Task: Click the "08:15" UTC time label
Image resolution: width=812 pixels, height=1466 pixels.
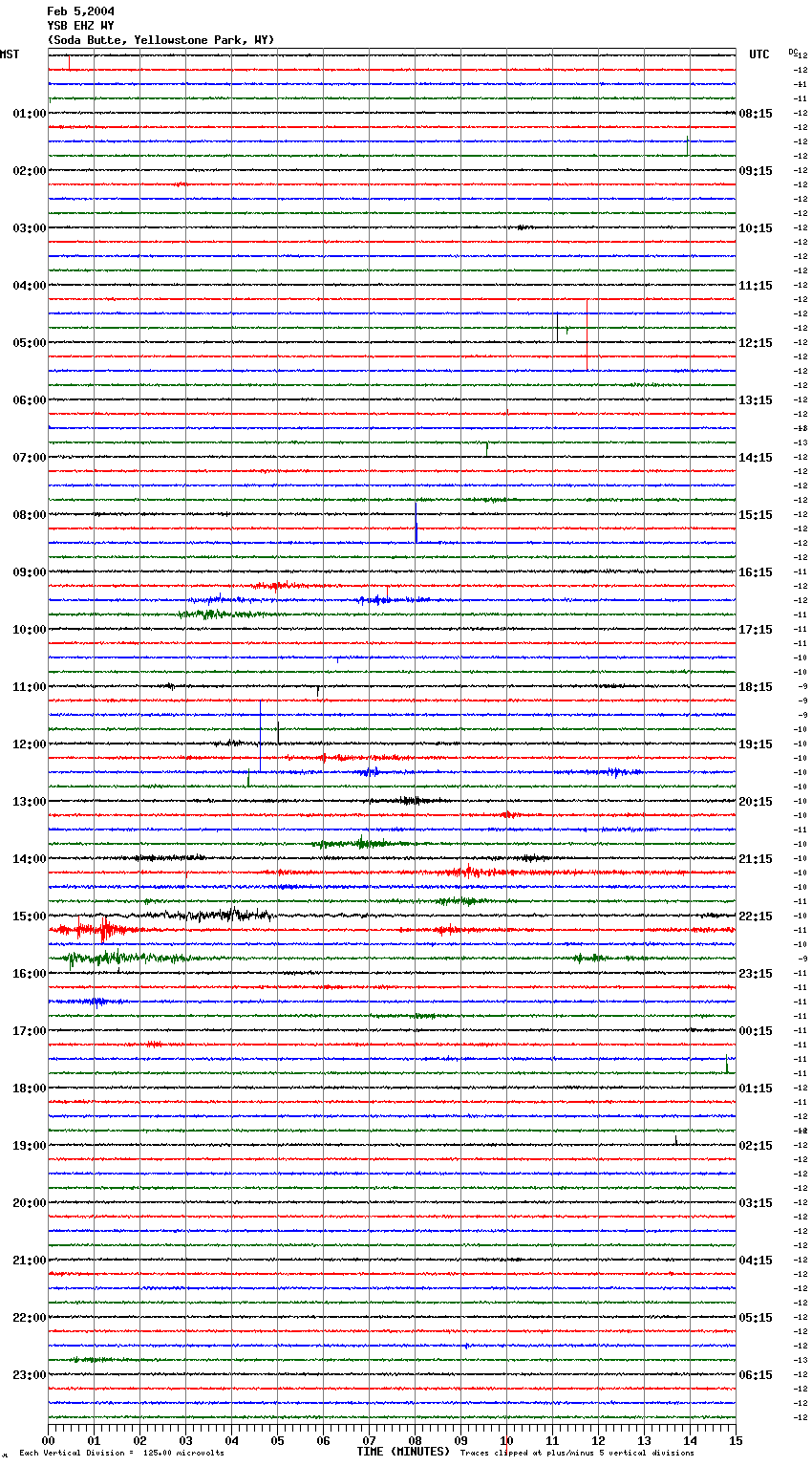Action: point(756,114)
